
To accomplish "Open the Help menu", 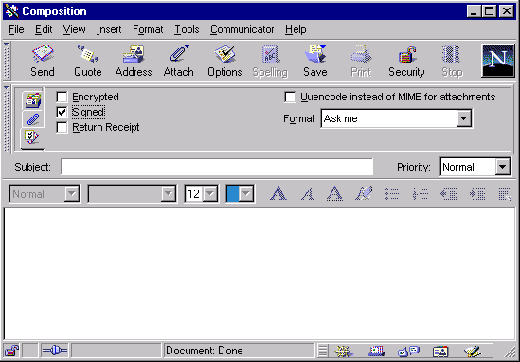I will coord(296,30).
